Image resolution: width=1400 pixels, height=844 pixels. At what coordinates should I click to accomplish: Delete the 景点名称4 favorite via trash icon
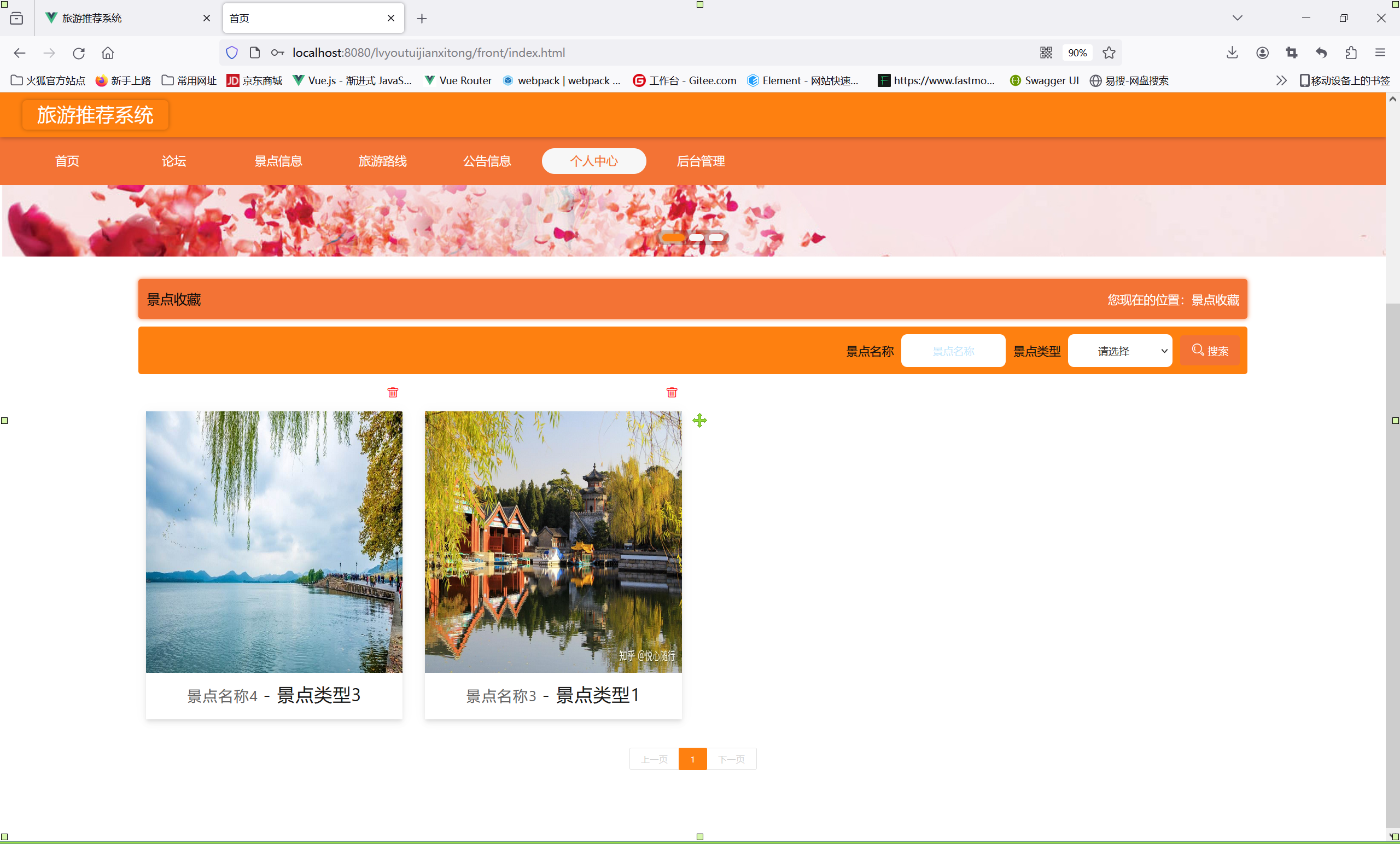(x=393, y=392)
